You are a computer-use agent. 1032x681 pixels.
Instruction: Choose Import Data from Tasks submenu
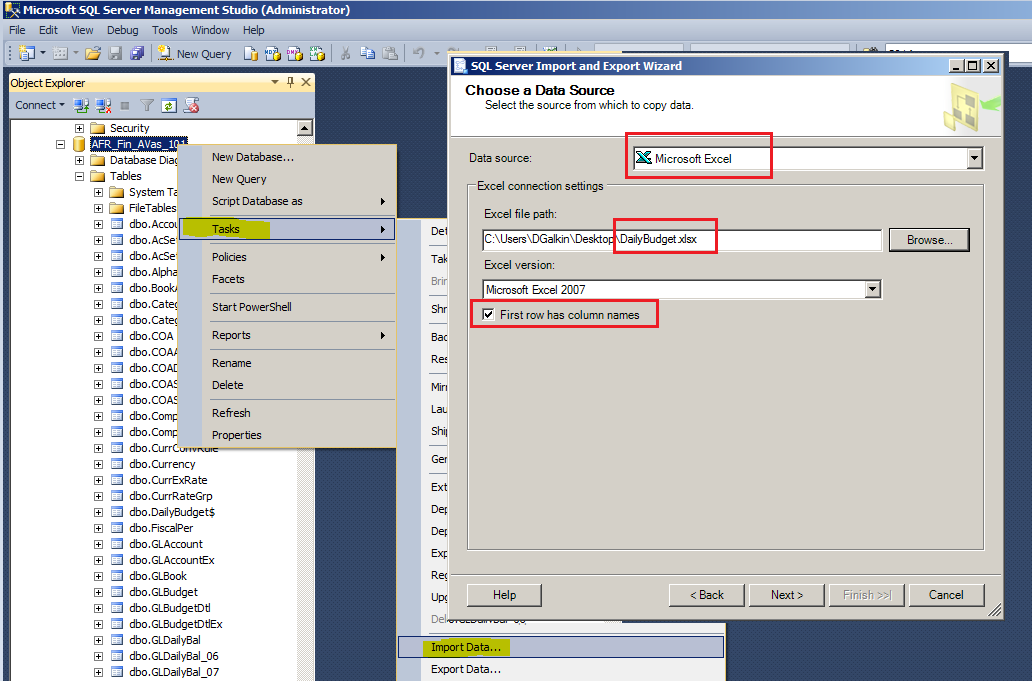[561, 647]
